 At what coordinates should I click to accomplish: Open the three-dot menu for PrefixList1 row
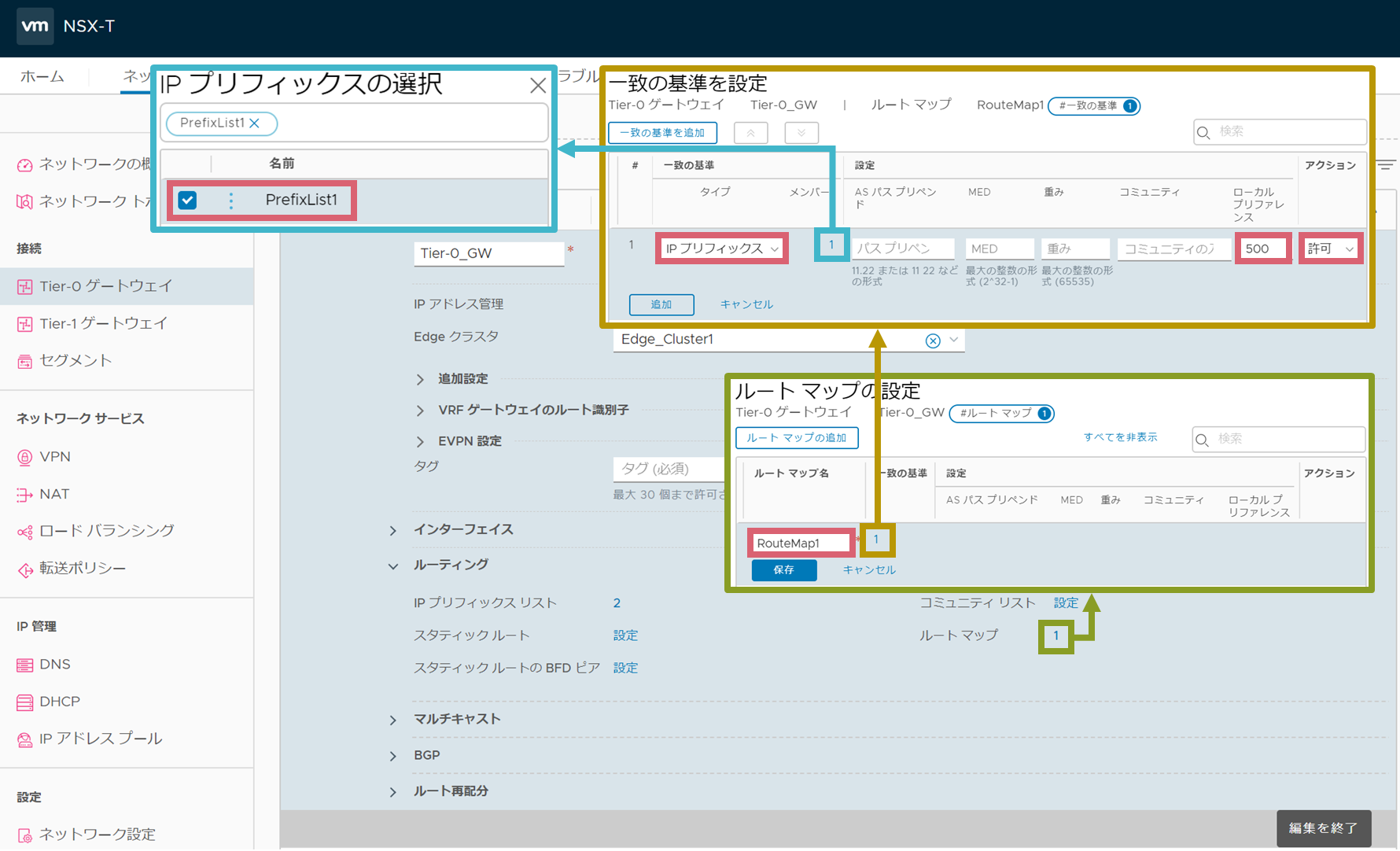coord(230,201)
